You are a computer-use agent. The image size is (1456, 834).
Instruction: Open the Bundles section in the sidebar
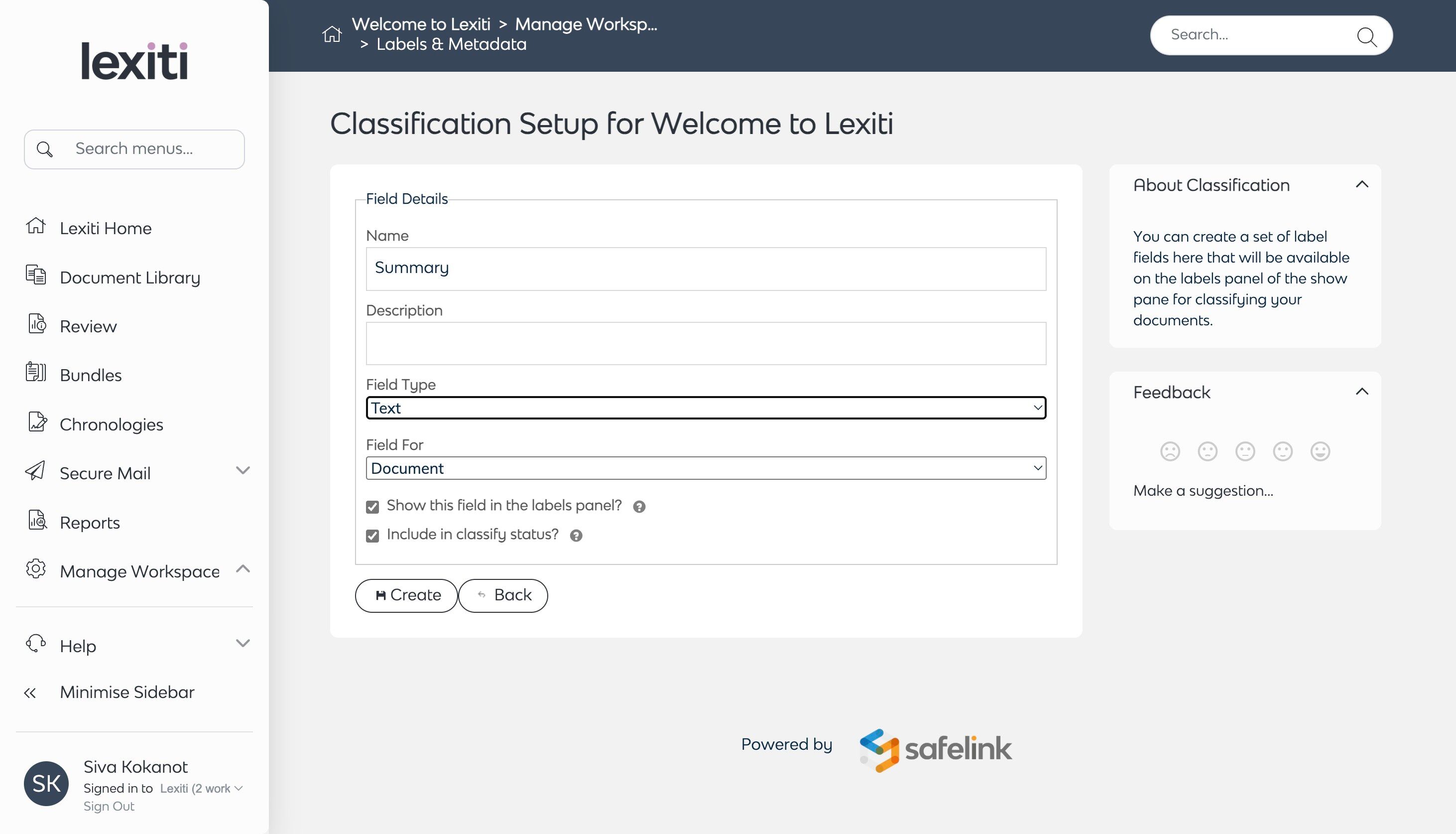pos(91,375)
